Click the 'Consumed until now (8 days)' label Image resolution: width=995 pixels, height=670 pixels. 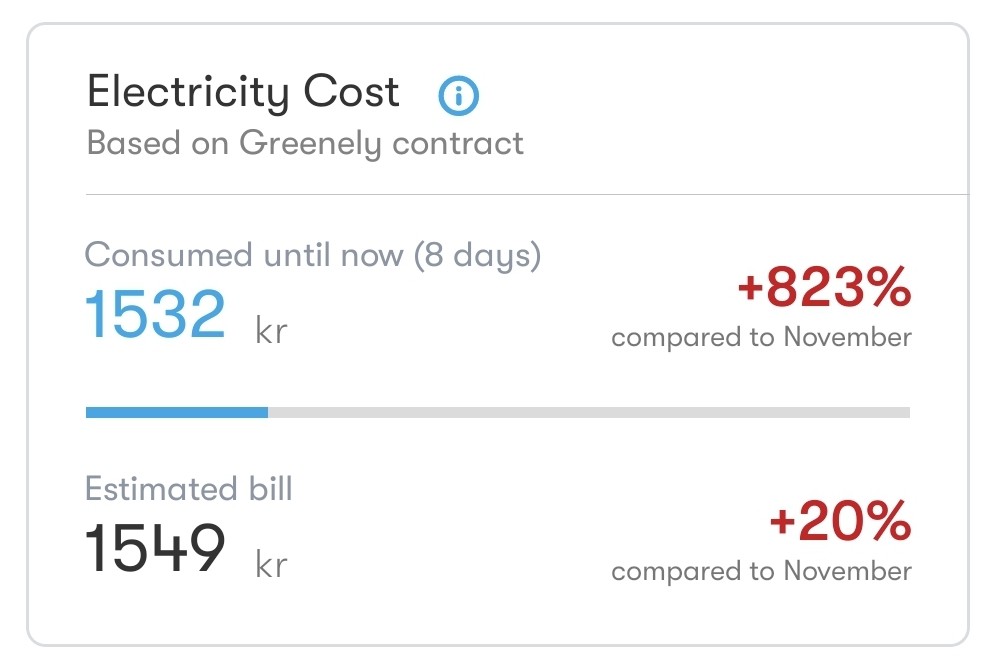(312, 255)
